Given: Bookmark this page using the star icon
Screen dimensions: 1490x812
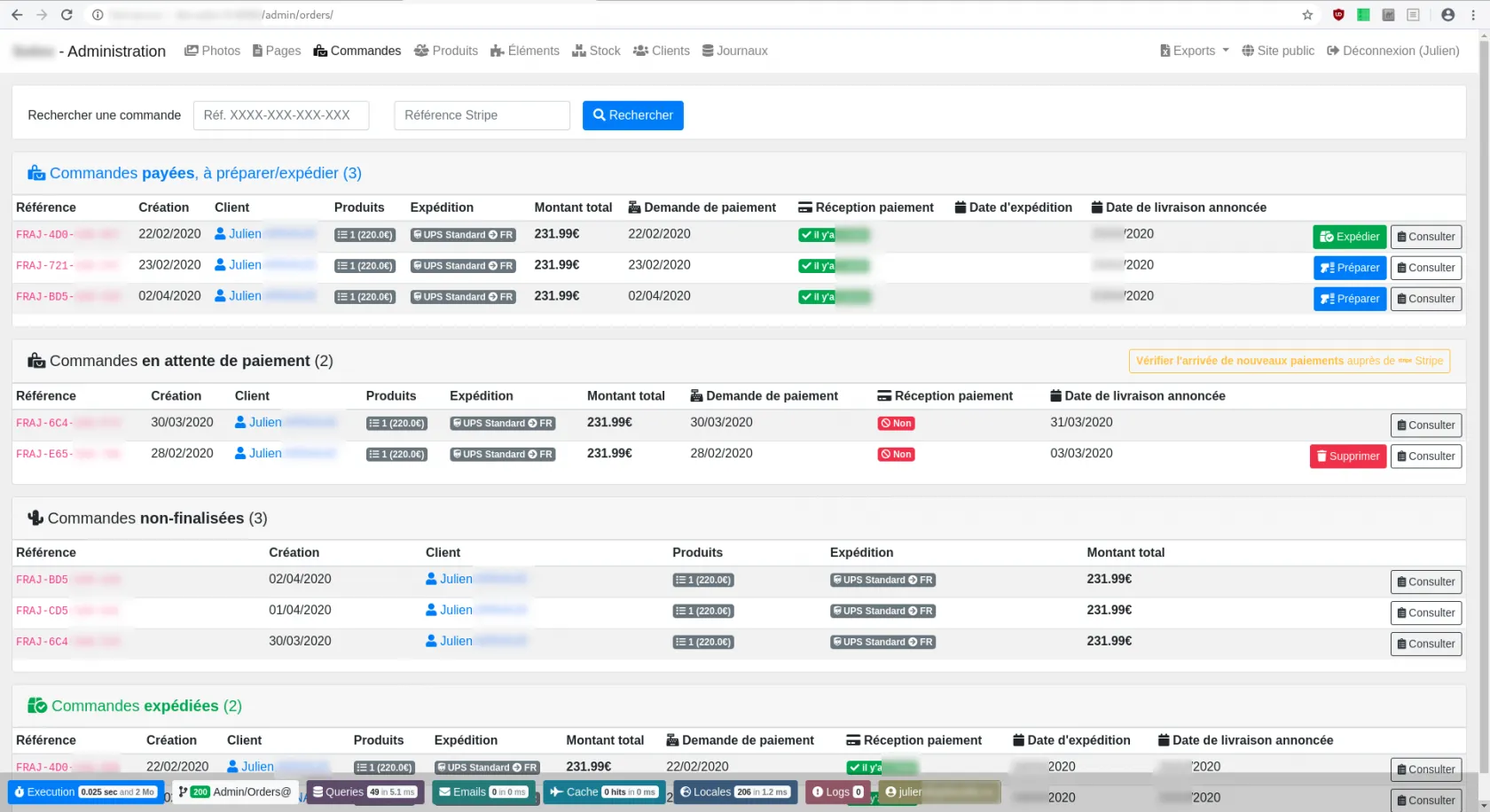Looking at the screenshot, I should 1306,15.
